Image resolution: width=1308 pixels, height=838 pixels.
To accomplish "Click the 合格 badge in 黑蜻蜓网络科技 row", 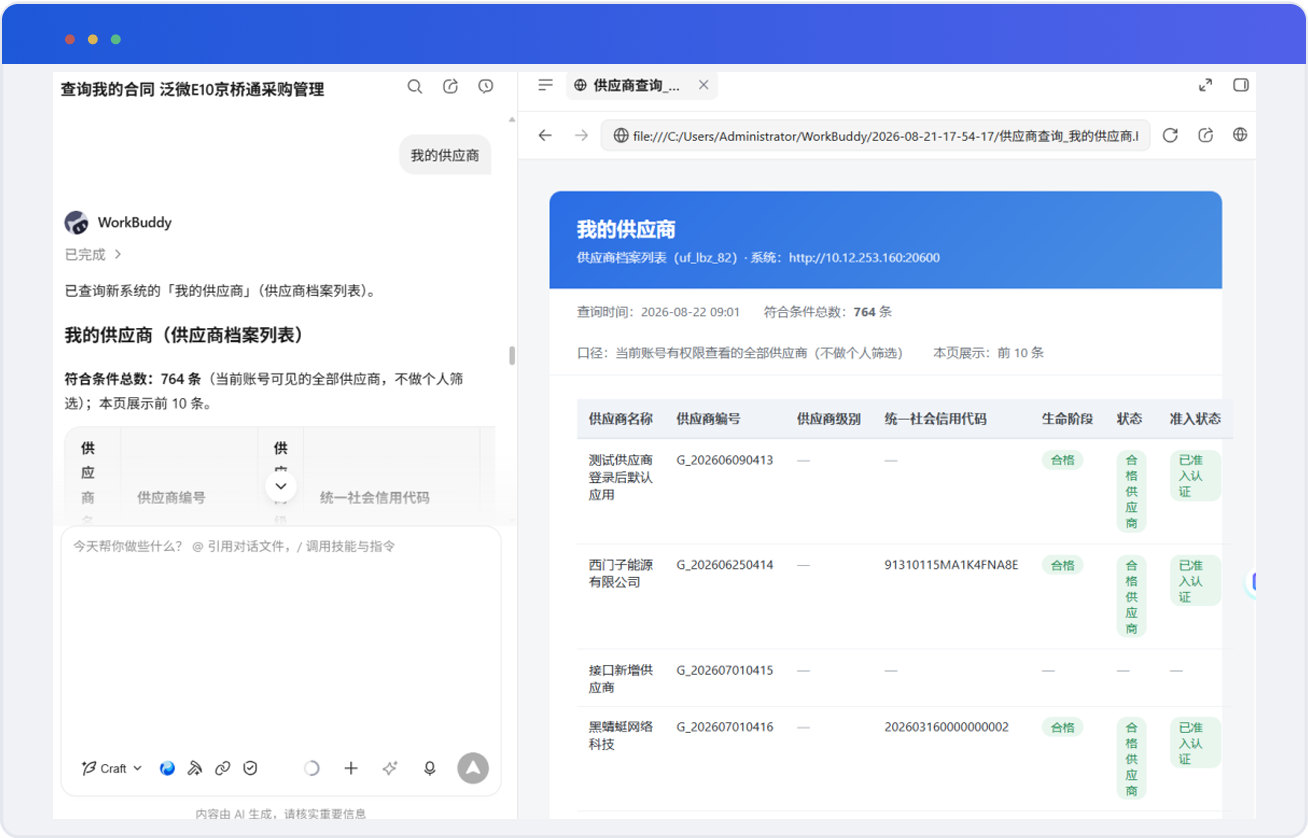I will tap(1062, 727).
